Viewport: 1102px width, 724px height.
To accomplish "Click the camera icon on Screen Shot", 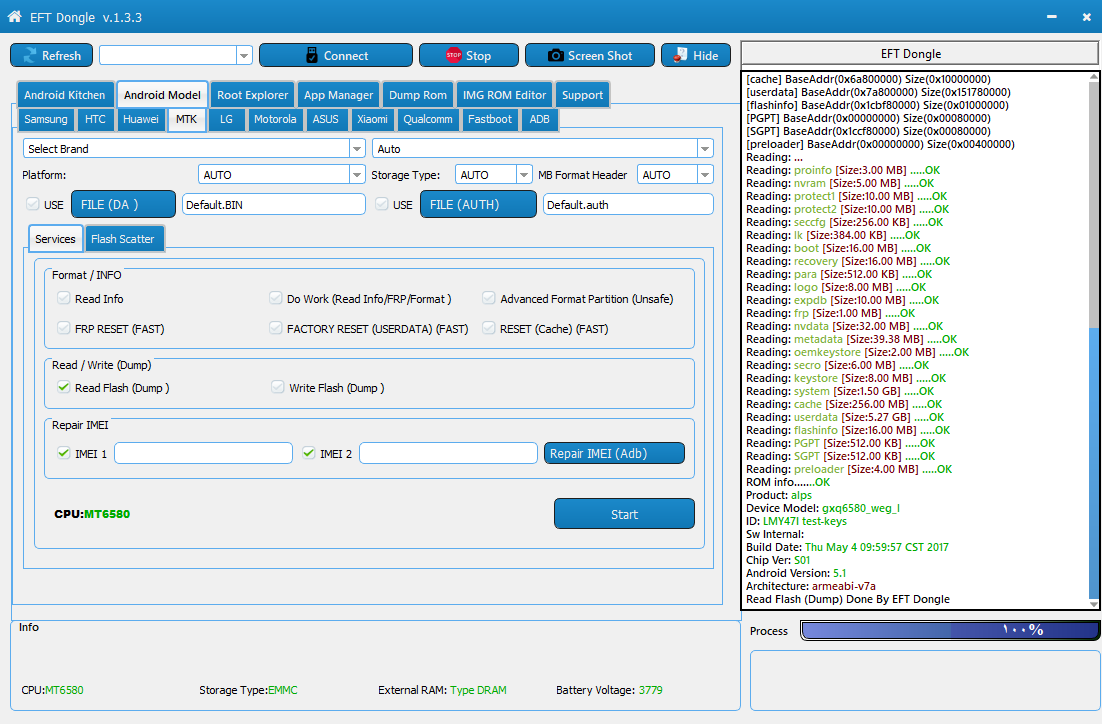I will click(x=555, y=56).
